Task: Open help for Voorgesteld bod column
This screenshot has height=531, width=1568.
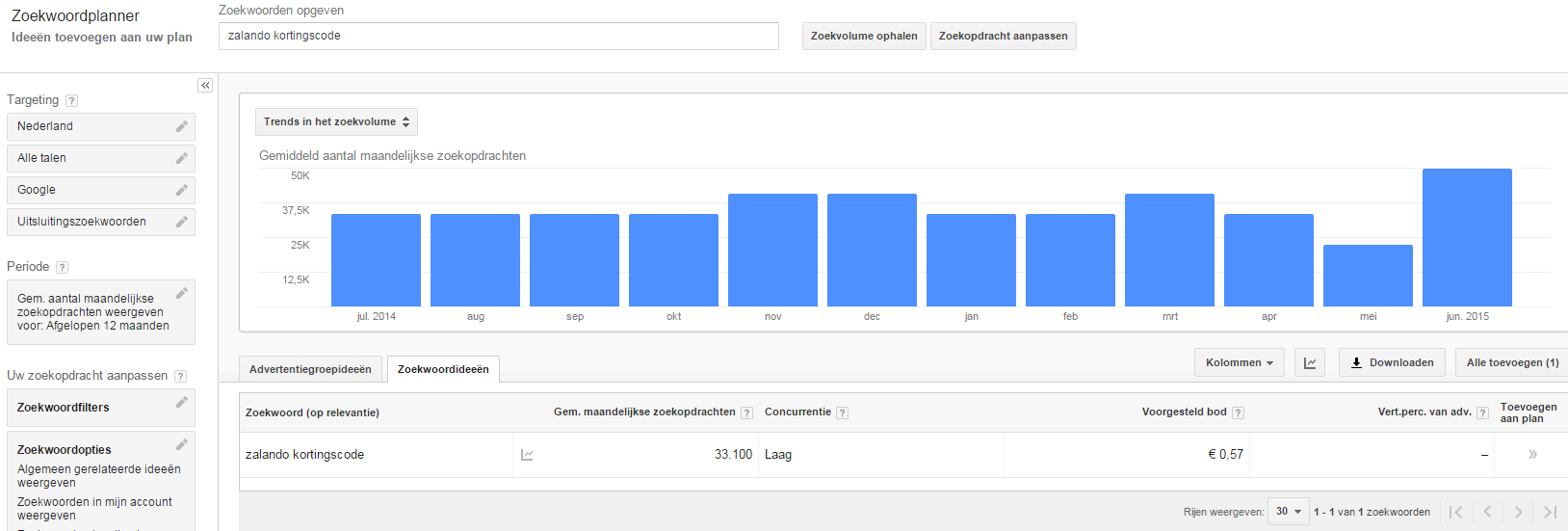Action: tap(1238, 412)
